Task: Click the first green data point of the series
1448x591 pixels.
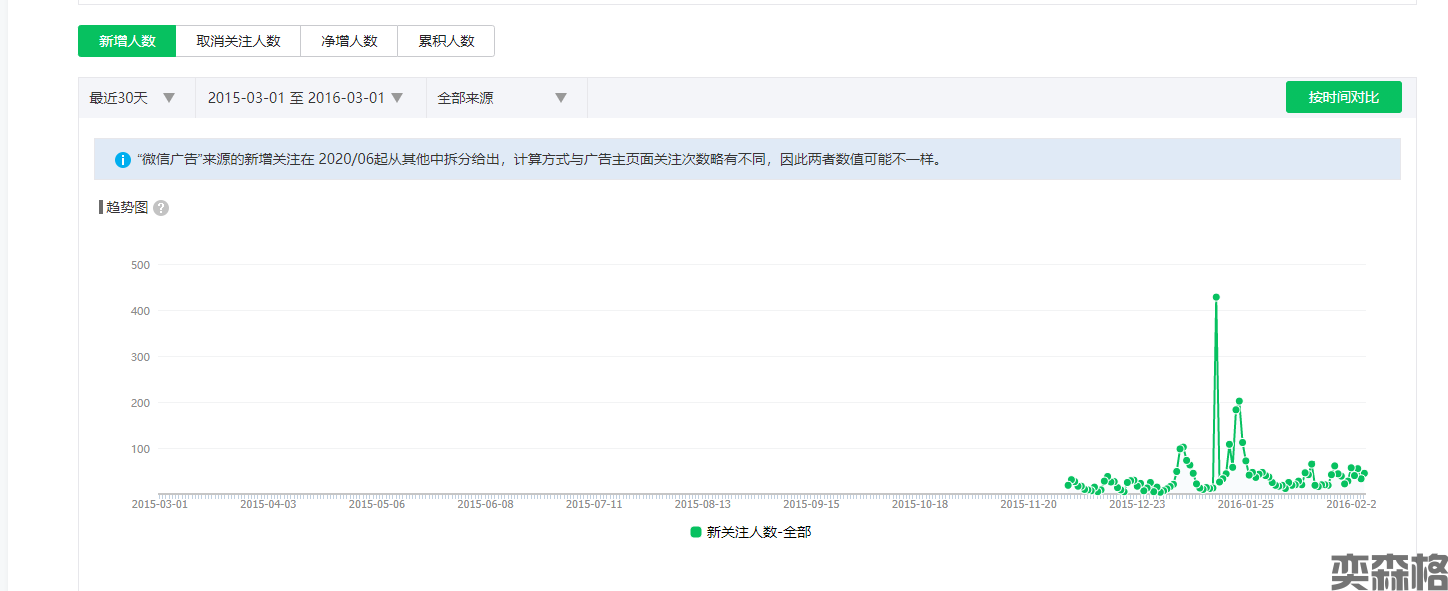Action: pos(1068,486)
